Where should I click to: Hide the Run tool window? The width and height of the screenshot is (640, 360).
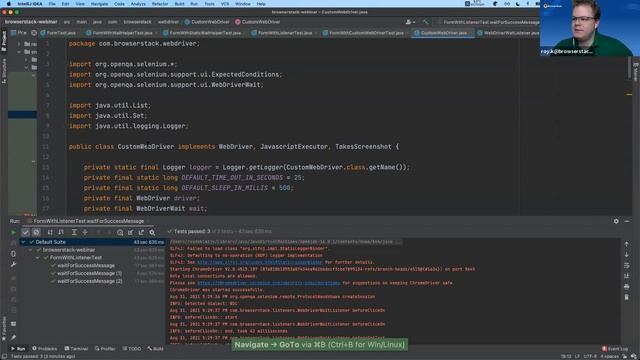pos(627,221)
